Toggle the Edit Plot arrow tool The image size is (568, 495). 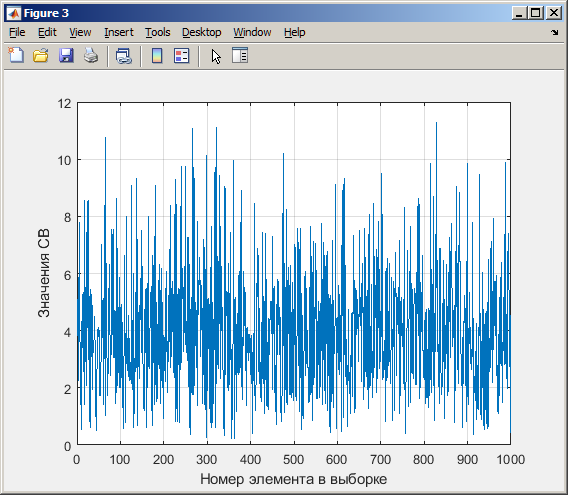pos(216,57)
